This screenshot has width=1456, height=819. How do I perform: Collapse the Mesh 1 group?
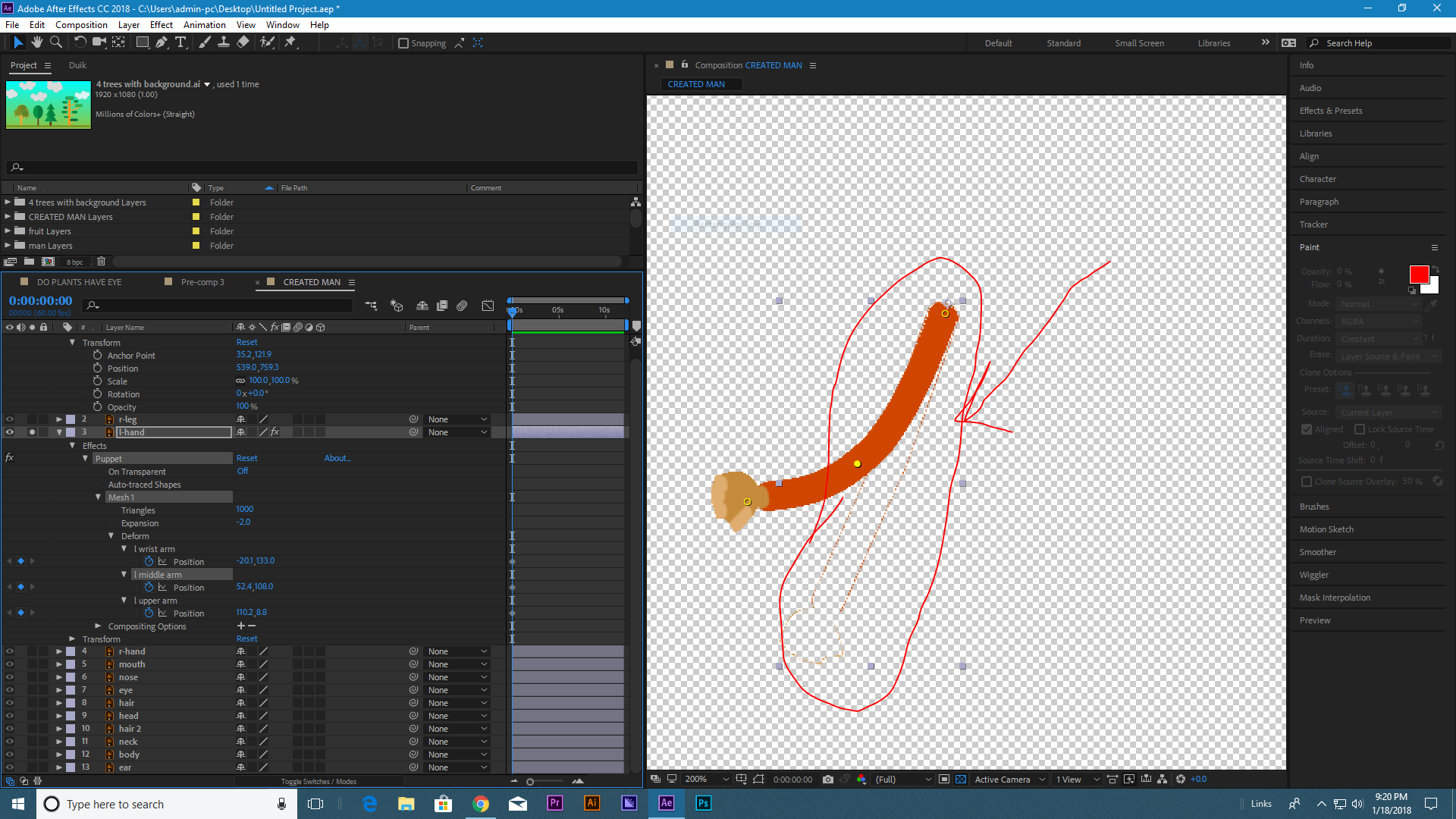click(98, 497)
